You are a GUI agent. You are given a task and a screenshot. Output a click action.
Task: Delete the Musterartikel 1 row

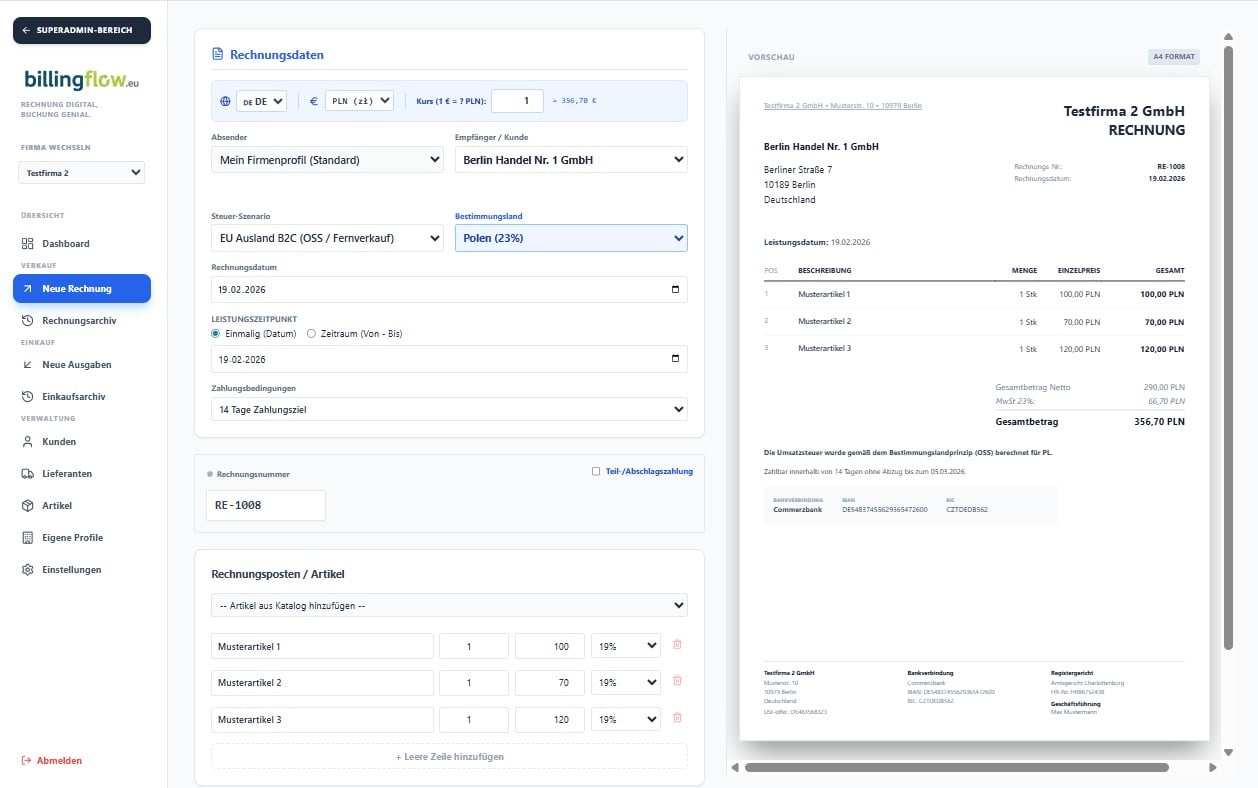(677, 645)
